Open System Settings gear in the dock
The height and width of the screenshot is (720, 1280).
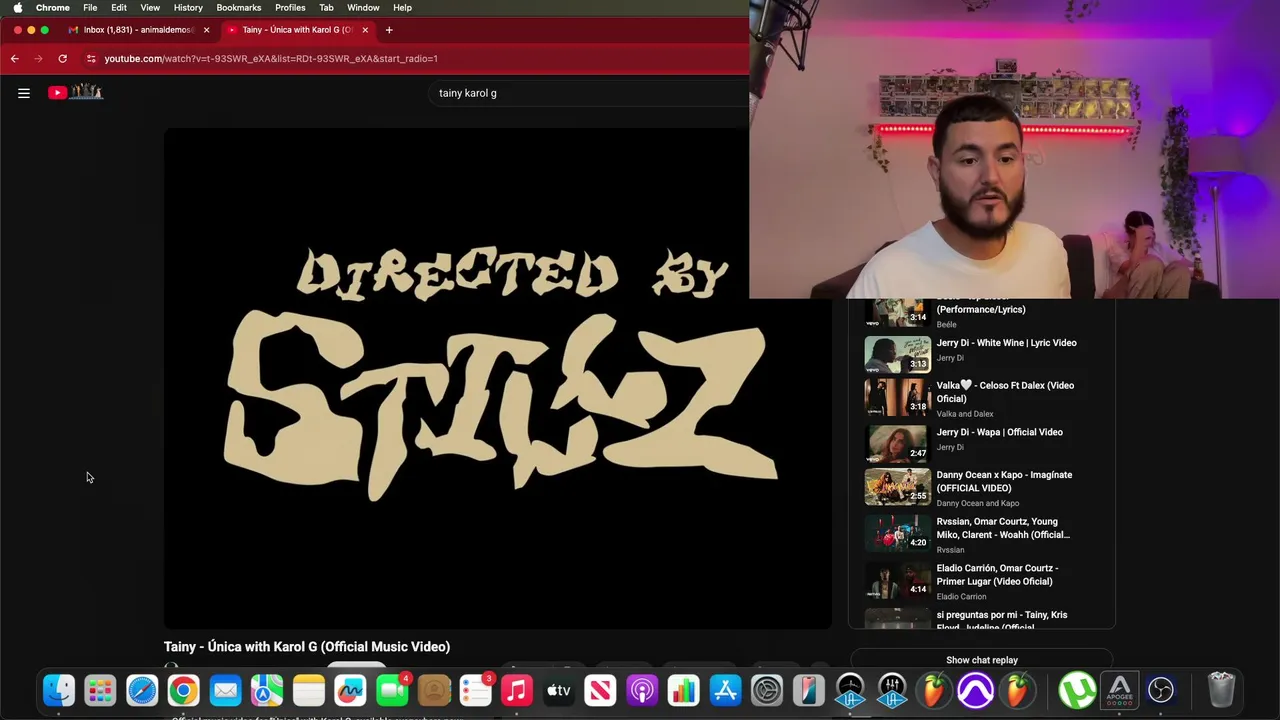767,690
